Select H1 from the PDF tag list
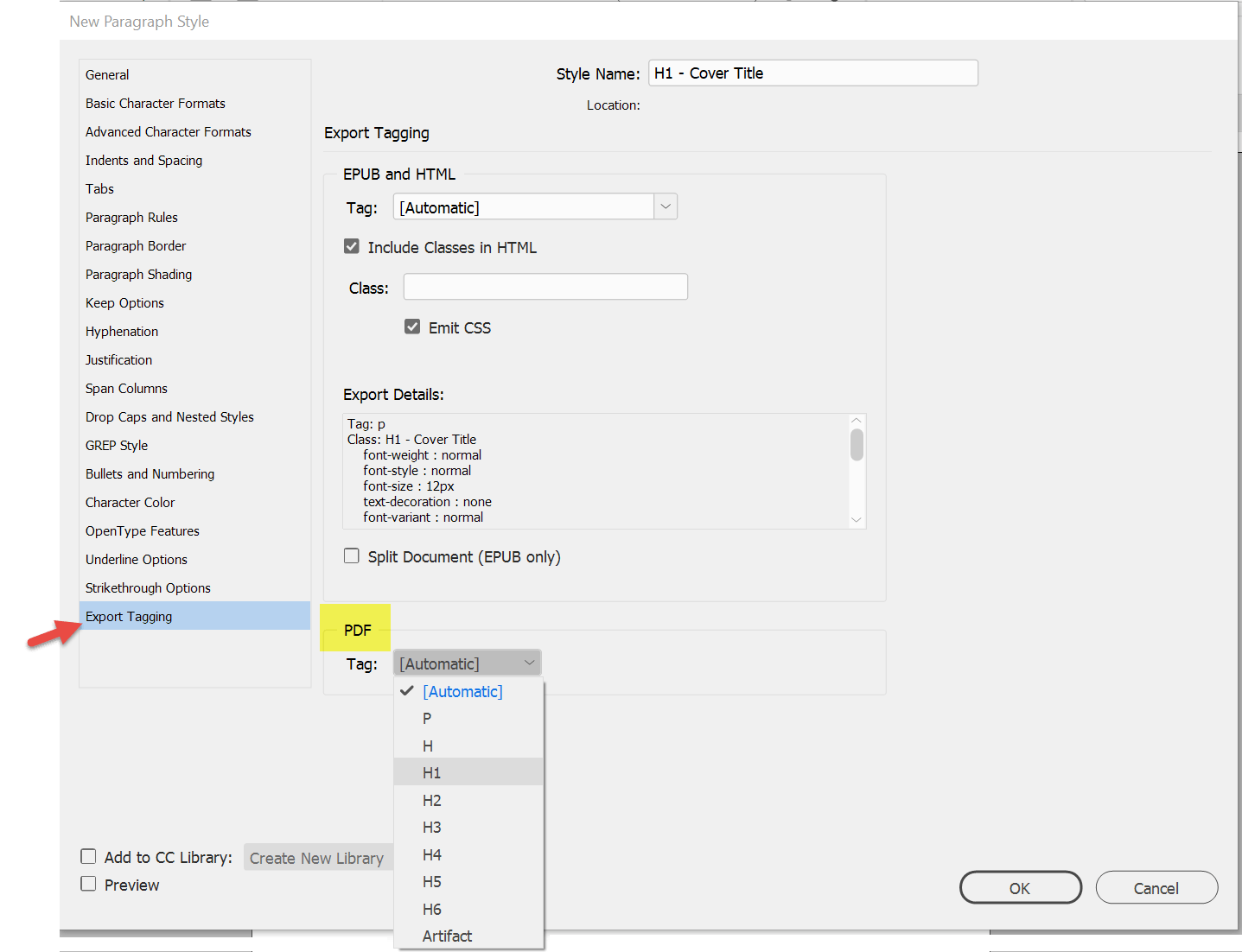This screenshot has height=952, width=1242. click(432, 771)
